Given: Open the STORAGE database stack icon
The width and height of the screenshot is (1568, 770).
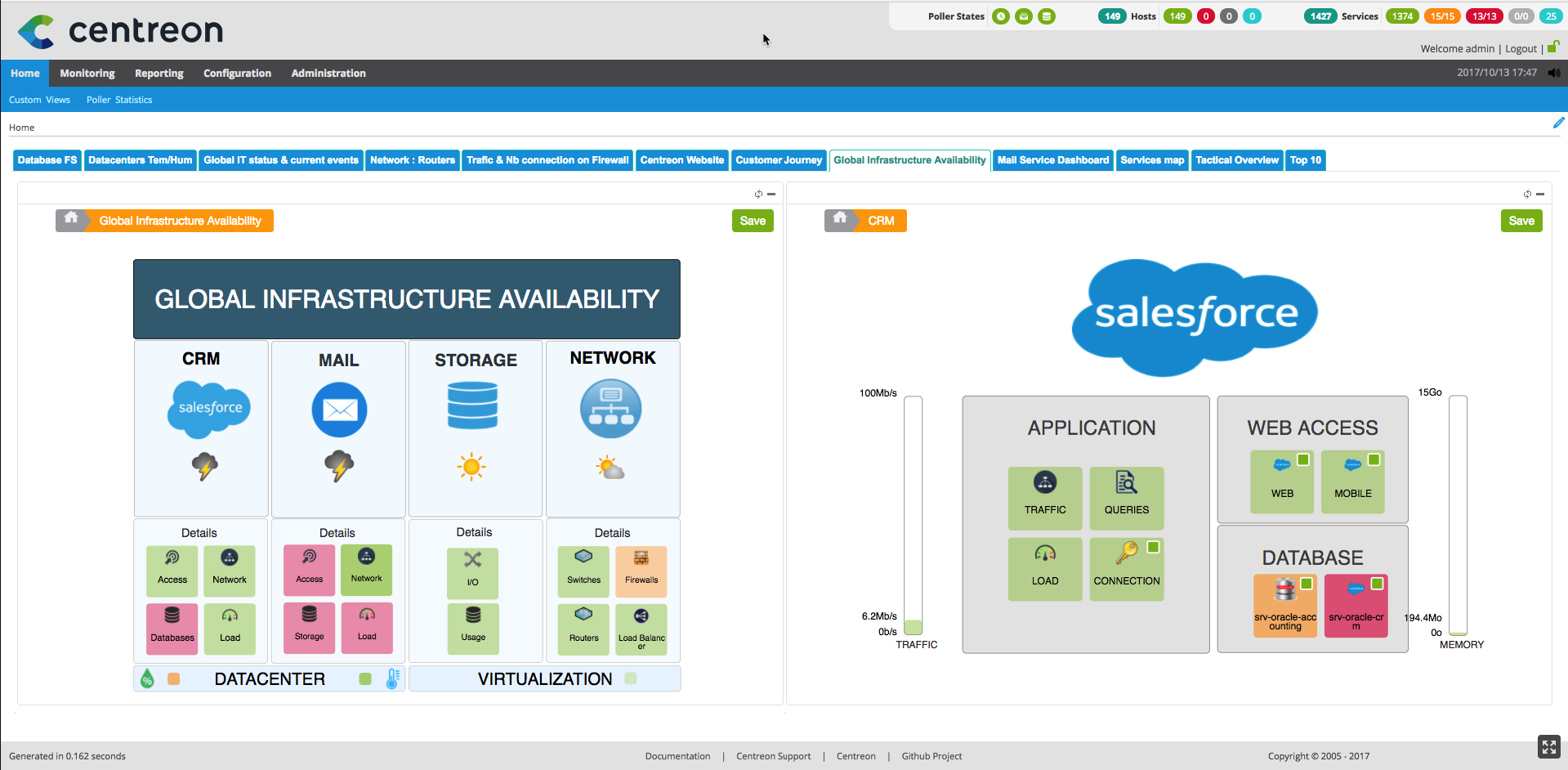Looking at the screenshot, I should click(x=472, y=406).
